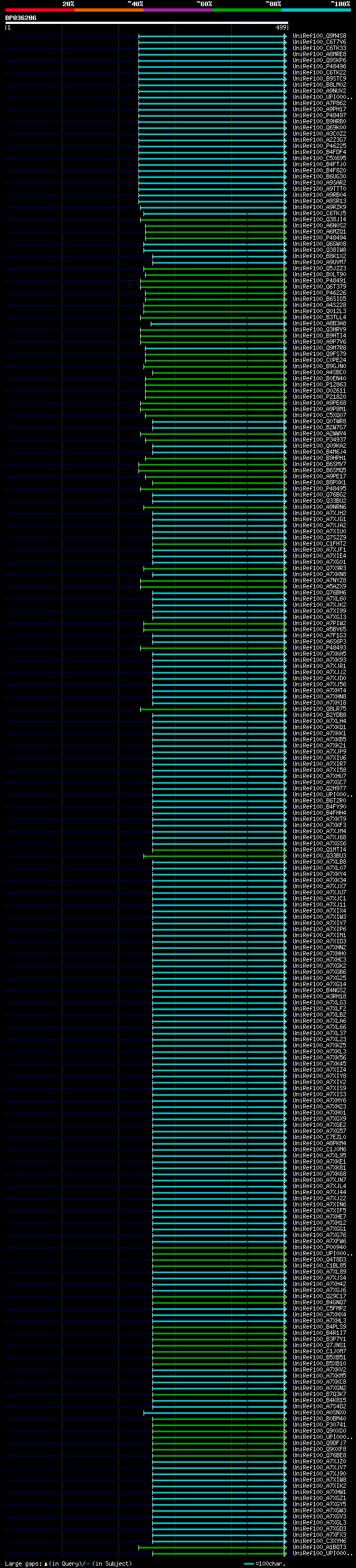Select the UniRef100_Q69K00 label
Viewport: 356px width, 1568px height.
tap(319, 128)
